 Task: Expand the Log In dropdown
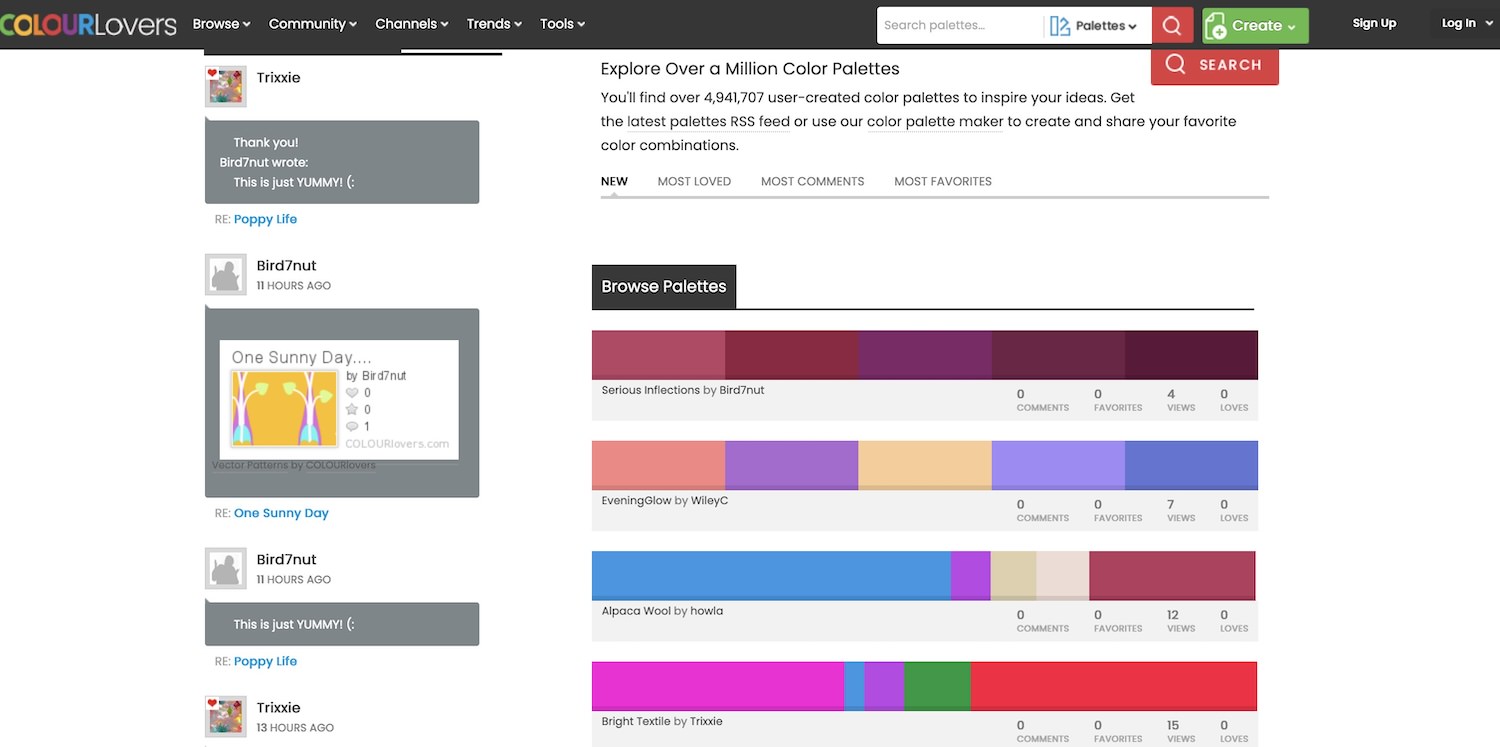pyautogui.click(x=1465, y=24)
